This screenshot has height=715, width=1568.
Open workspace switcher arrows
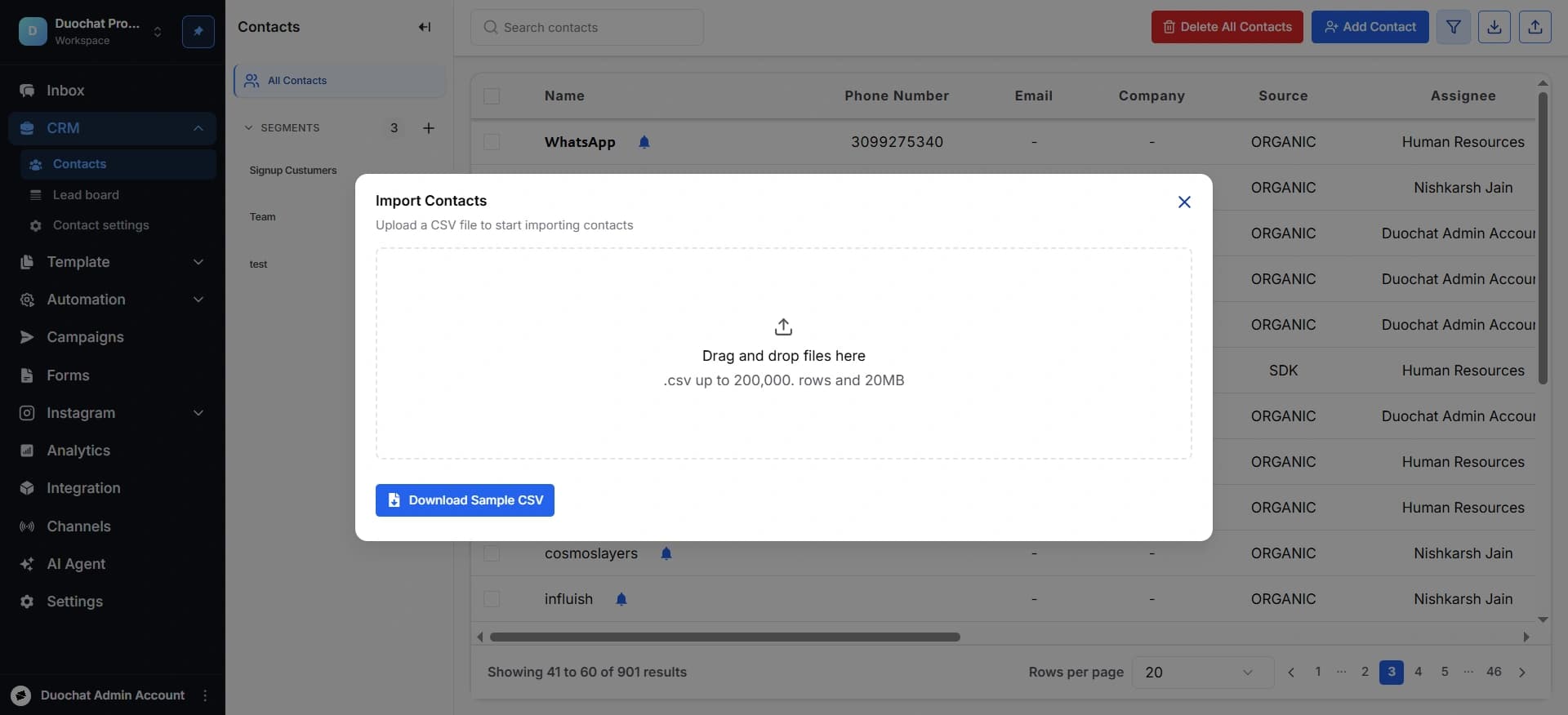coord(158,32)
